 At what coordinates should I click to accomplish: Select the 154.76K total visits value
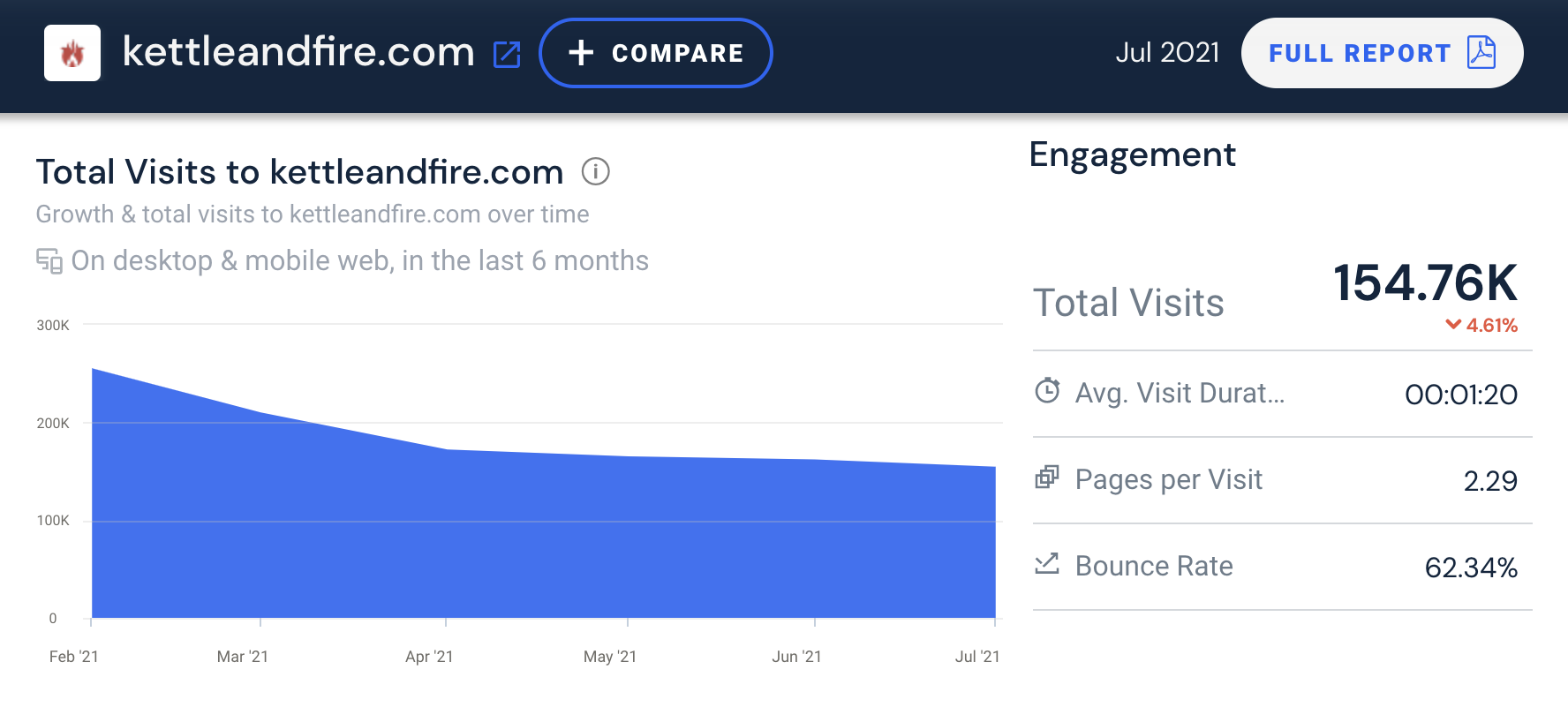1425,282
